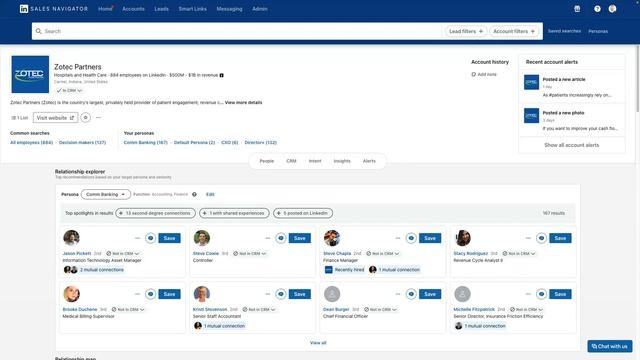Toggle the 13 second-degree connections spotlight
The height and width of the screenshot is (360, 640).
tap(155, 213)
